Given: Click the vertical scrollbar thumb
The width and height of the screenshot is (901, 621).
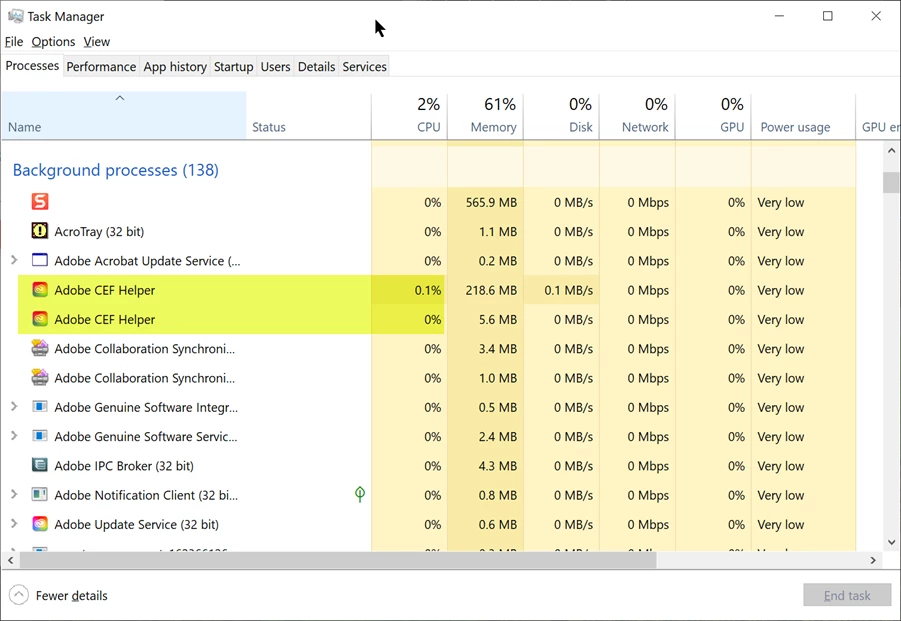Looking at the screenshot, I should (891, 182).
